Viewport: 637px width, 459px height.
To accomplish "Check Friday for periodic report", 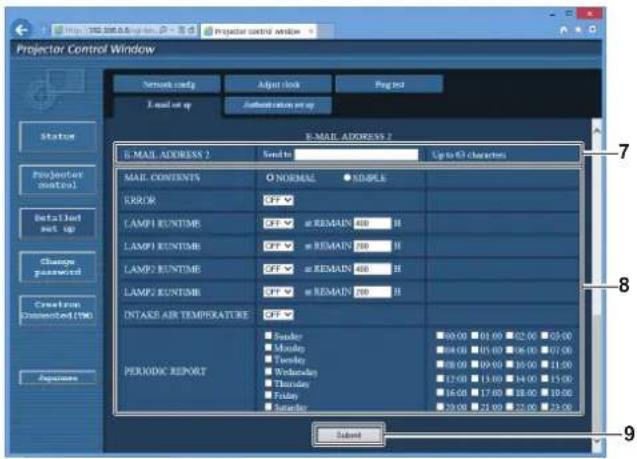I will [268, 394].
